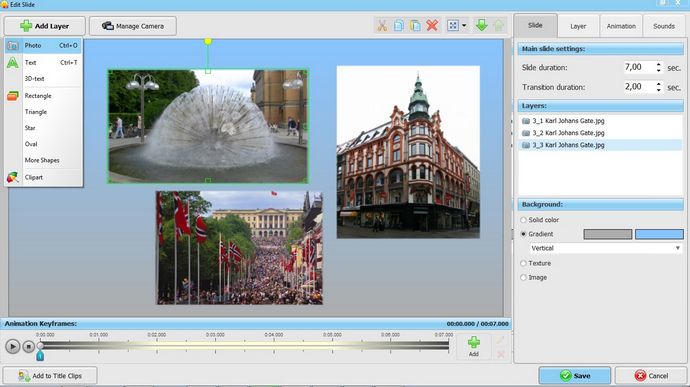Click the Save button
Screen dimensions: 690x387
[575, 376]
